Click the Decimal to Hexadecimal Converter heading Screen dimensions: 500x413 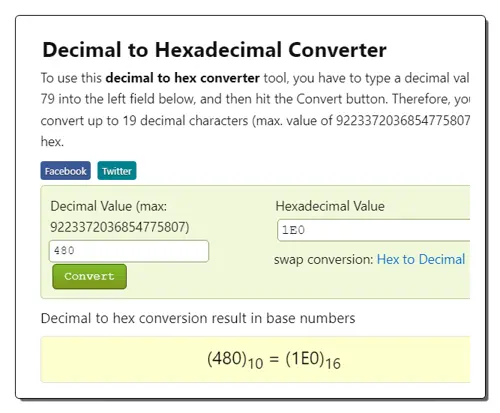click(214, 50)
